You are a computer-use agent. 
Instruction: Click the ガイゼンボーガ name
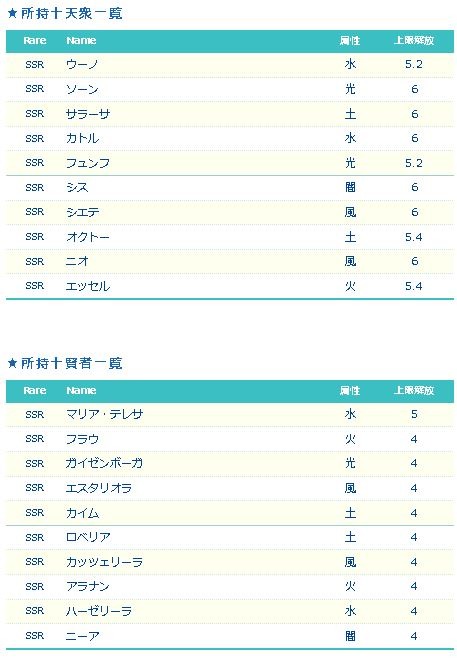104,463
